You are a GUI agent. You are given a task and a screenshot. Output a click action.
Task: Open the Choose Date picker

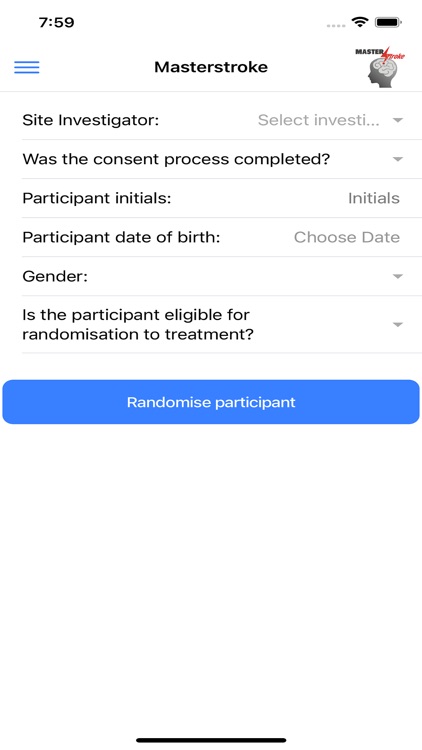[347, 237]
